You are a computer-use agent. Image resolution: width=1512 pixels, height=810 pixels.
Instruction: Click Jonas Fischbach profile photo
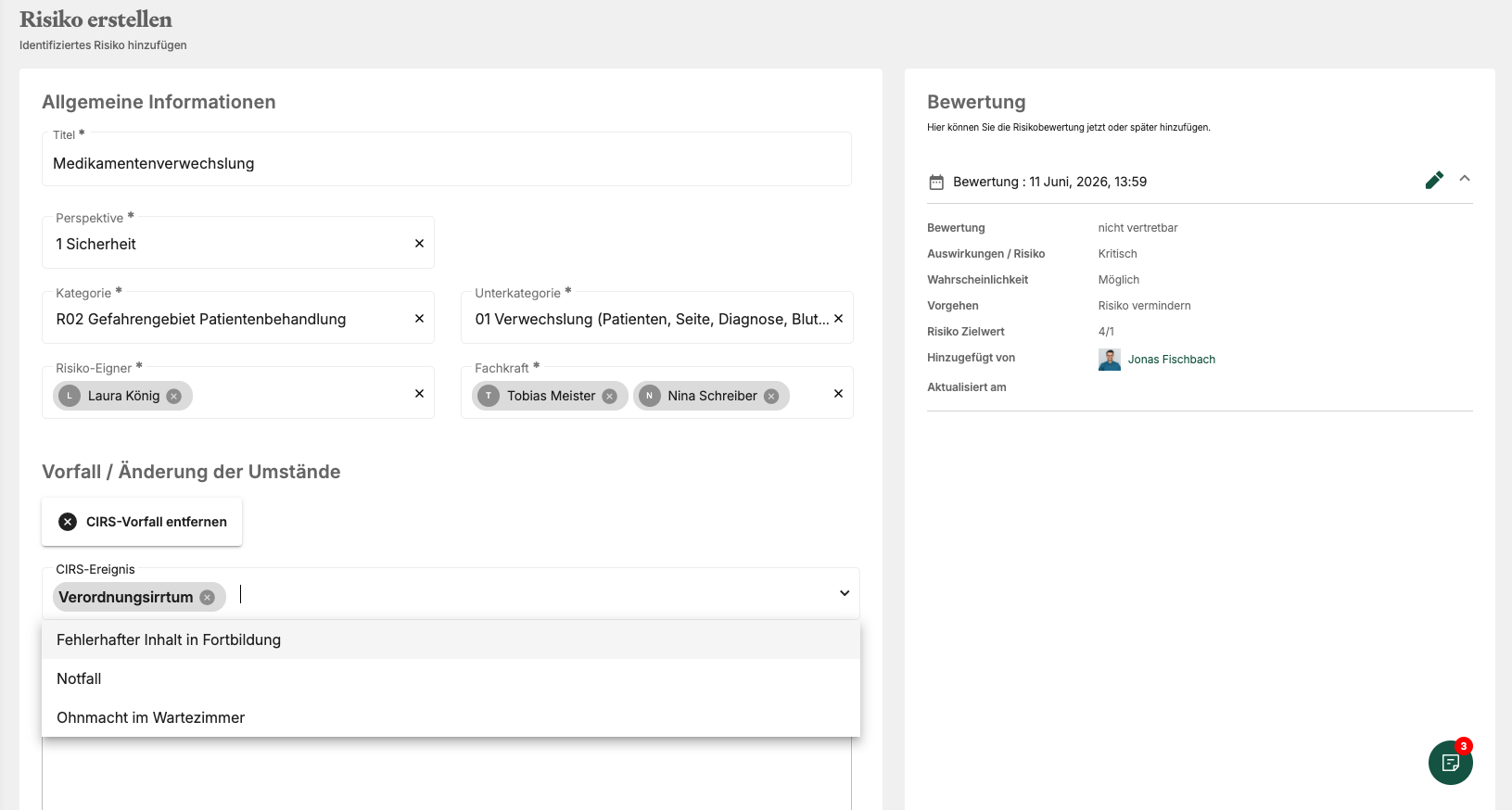(1110, 360)
